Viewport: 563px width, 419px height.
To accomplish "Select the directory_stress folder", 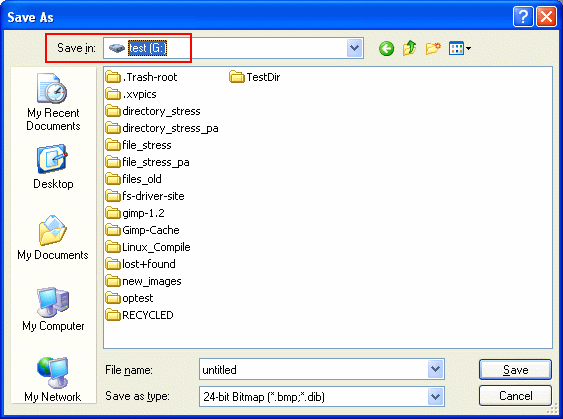I will coord(153,111).
